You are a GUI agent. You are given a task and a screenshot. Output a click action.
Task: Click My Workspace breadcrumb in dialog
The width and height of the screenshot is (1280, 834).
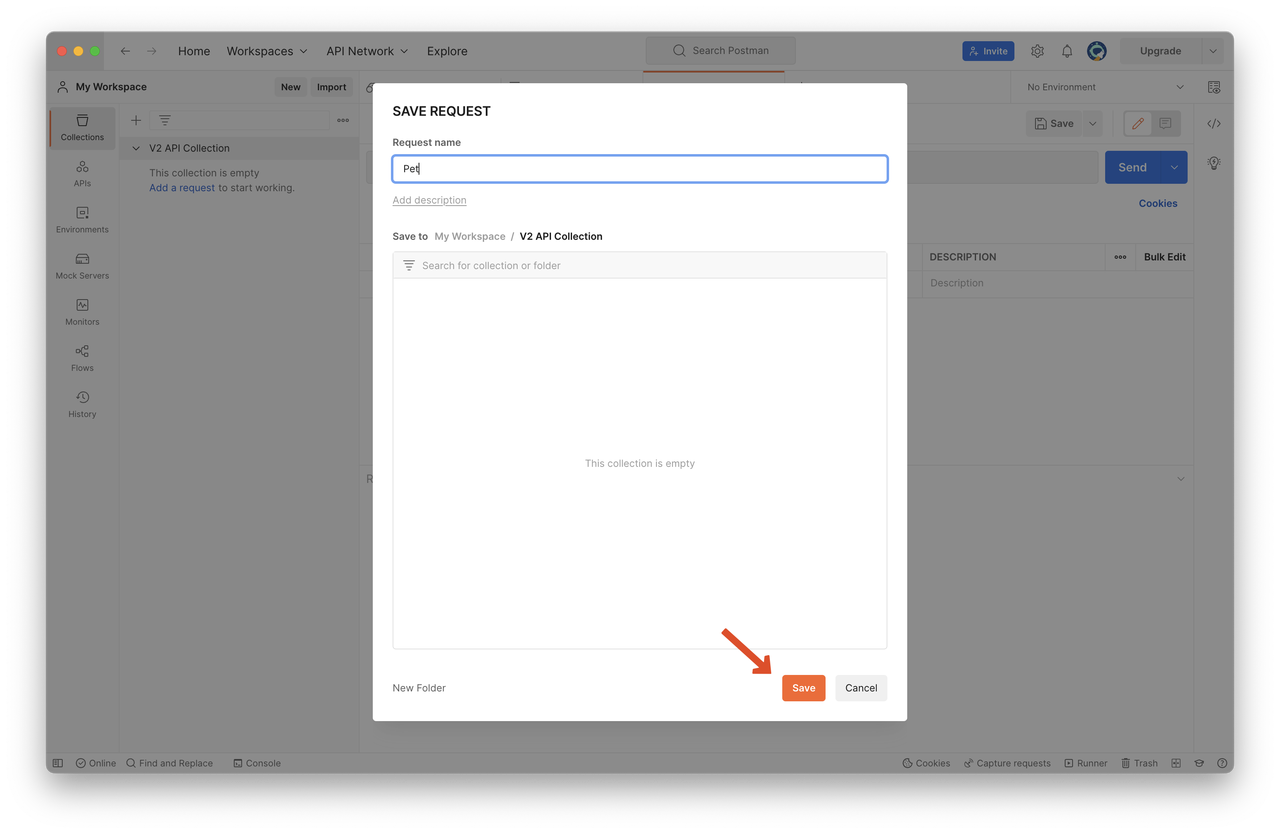tap(470, 236)
